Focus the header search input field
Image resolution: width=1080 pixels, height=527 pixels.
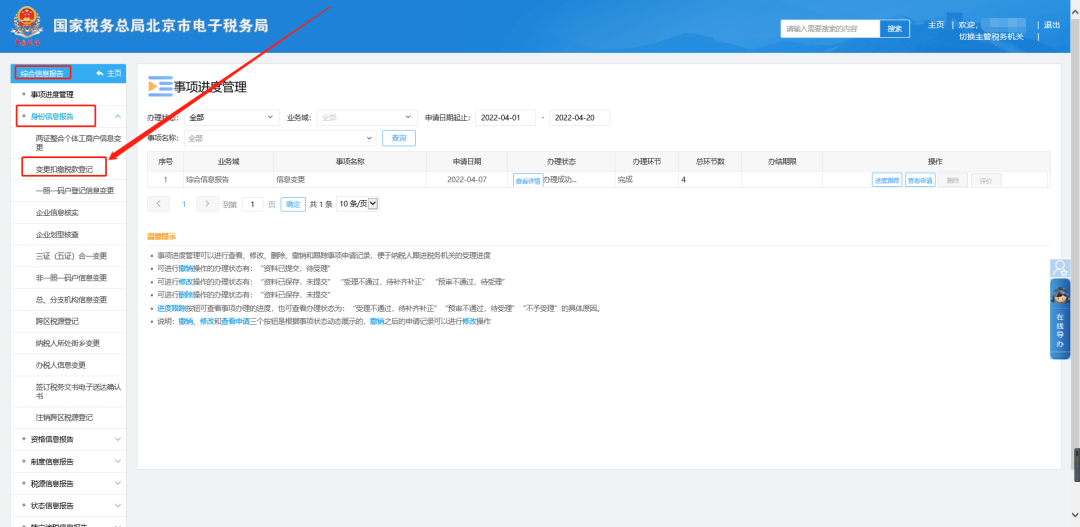pyautogui.click(x=830, y=29)
